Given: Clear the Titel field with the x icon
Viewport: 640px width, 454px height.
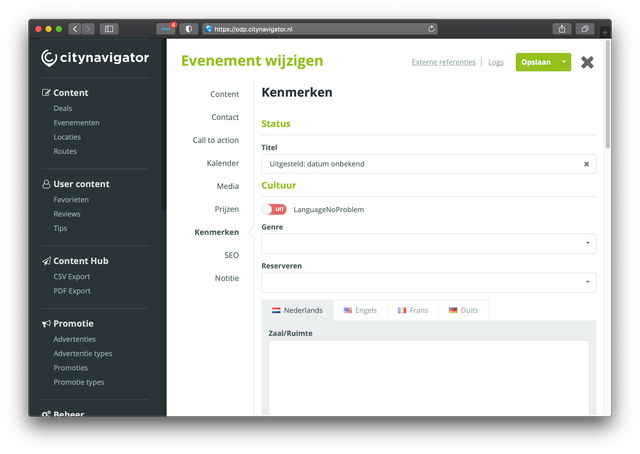Looking at the screenshot, I should (x=586, y=164).
